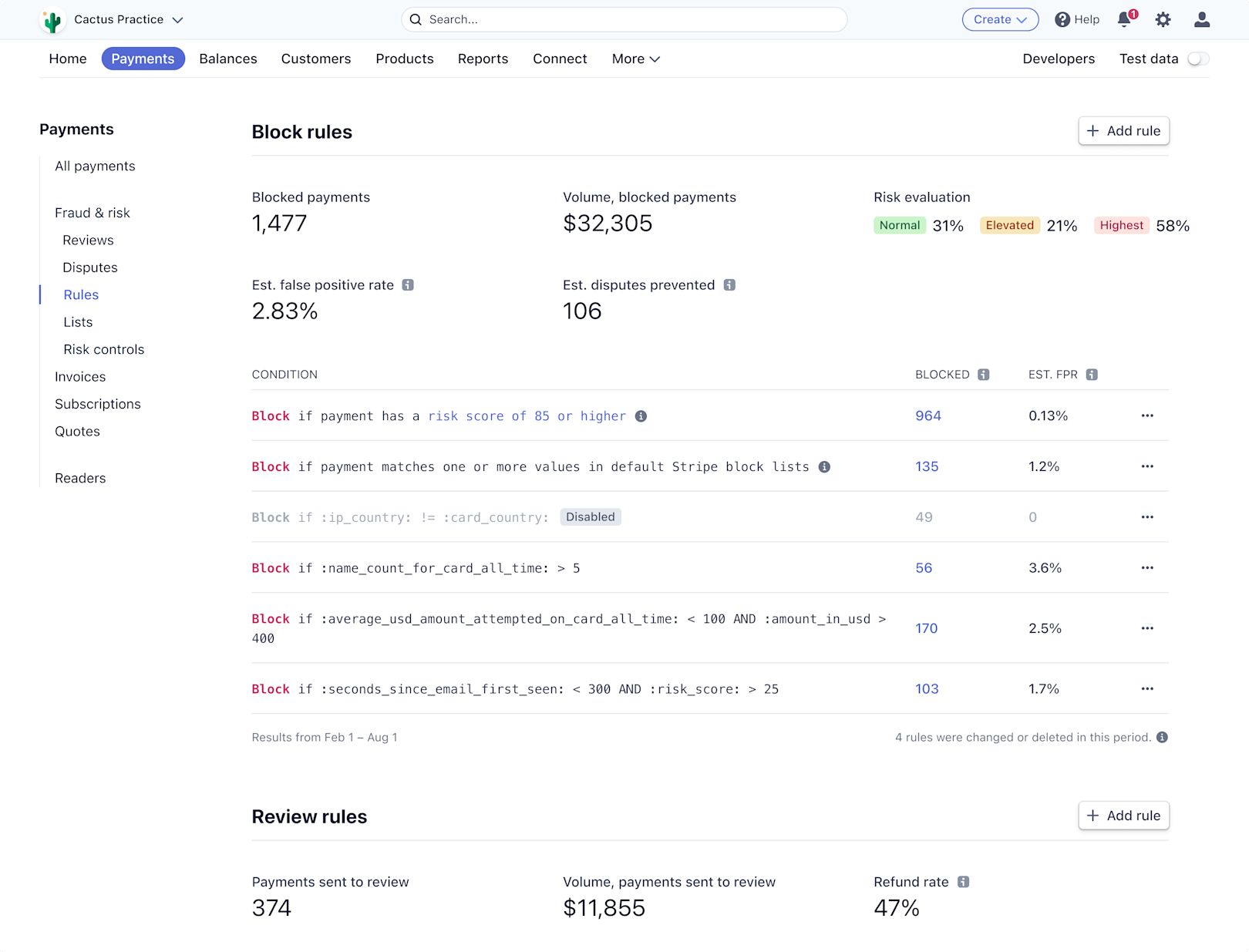Screen dimensions: 1249x952
Task: Open the settings gear
Action: [x=1163, y=19]
